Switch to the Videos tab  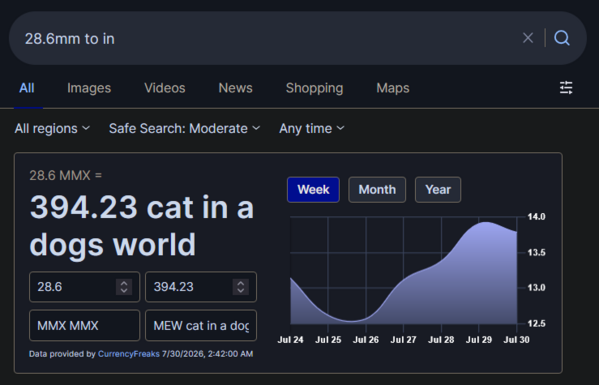[x=165, y=88]
